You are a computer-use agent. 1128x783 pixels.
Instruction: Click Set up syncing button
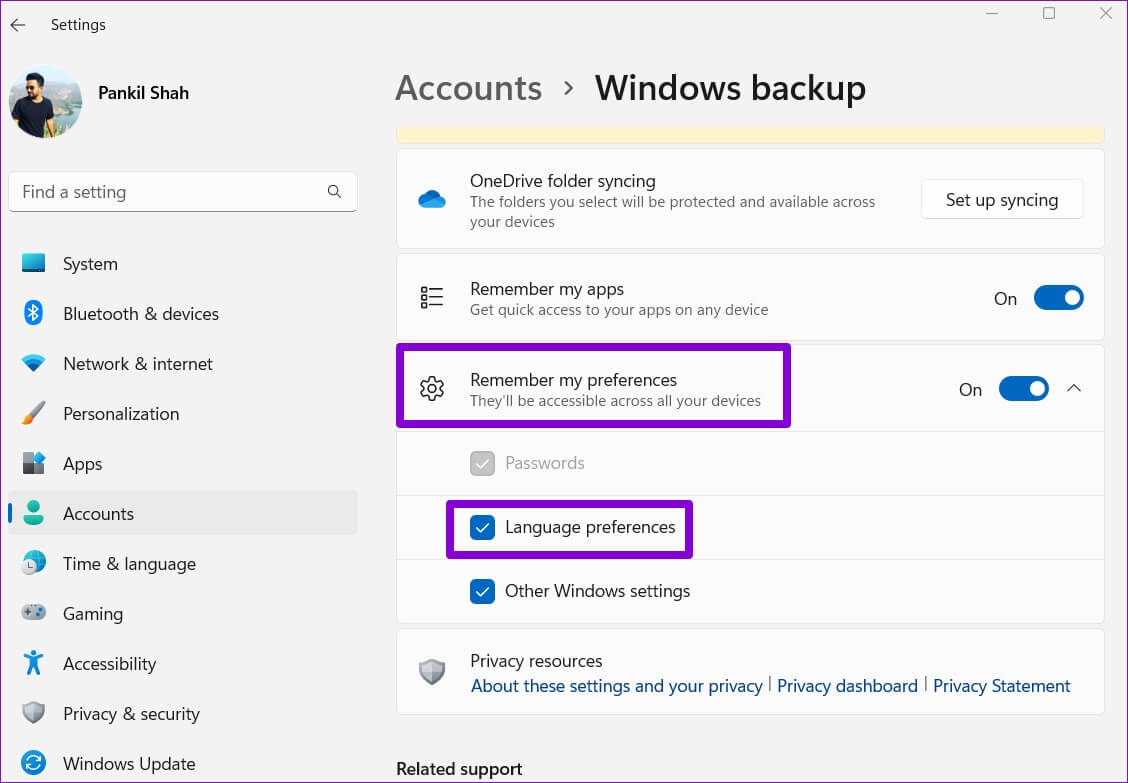click(x=1001, y=199)
